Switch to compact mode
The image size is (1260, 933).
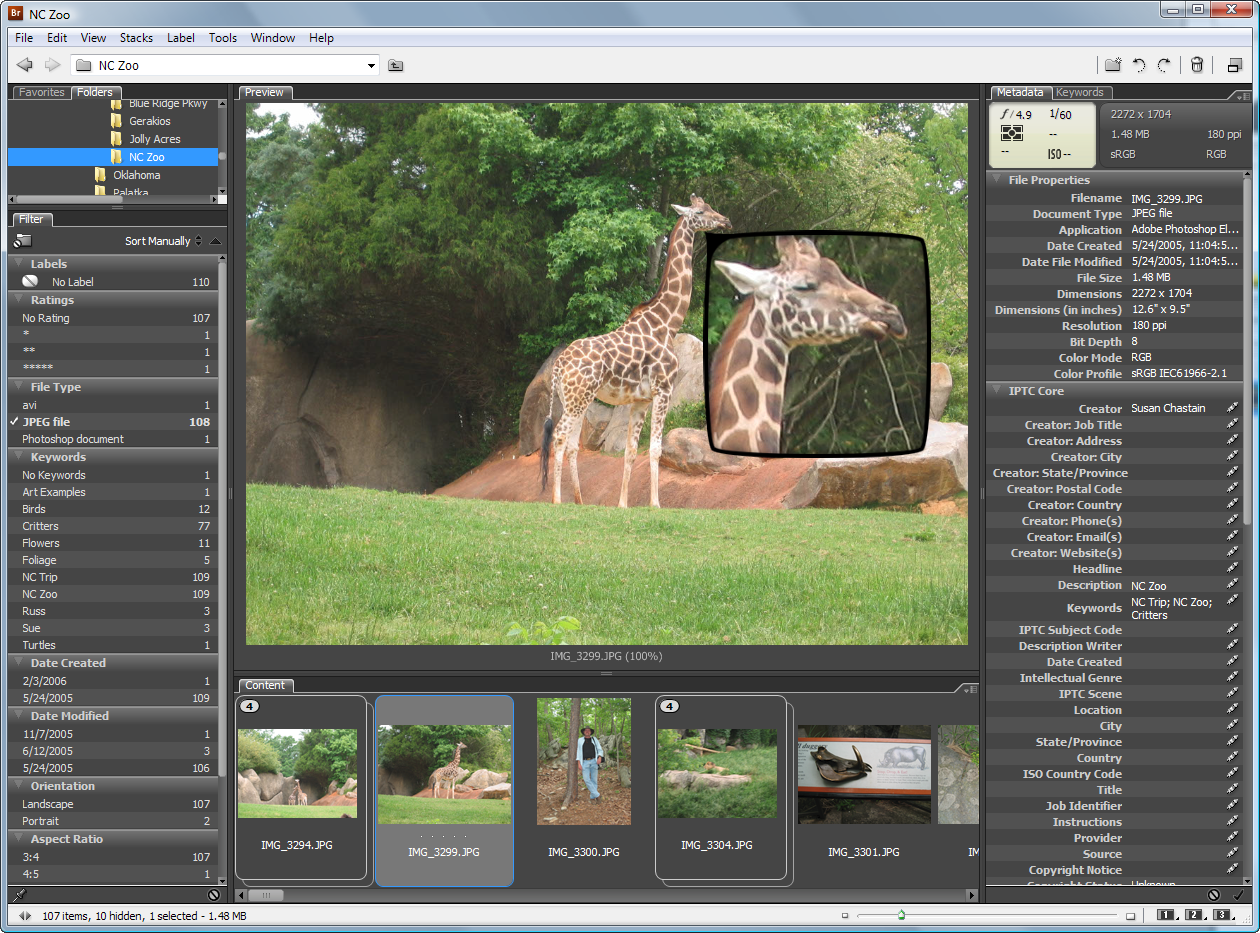point(1234,66)
